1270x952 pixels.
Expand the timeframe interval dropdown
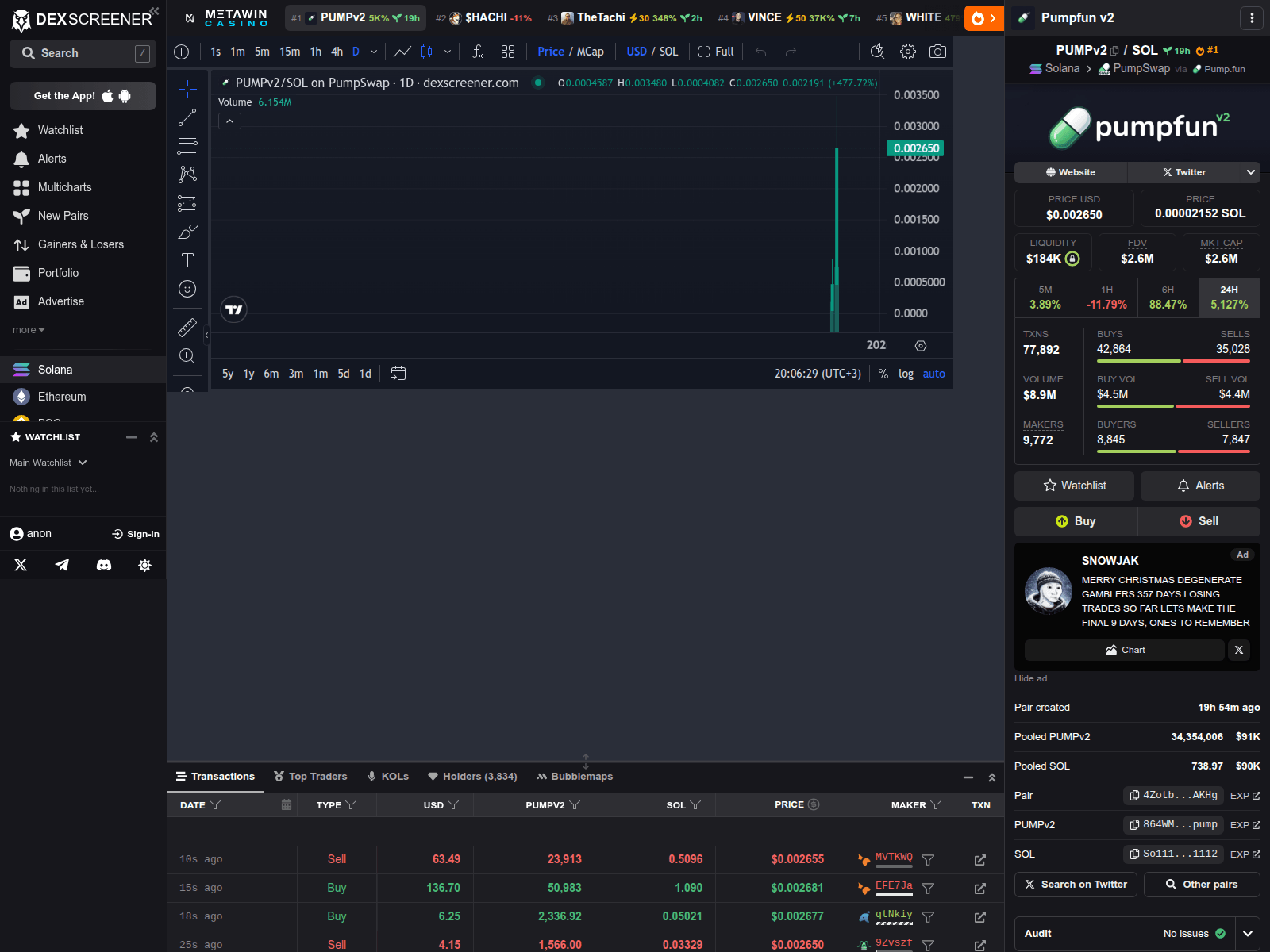coord(374,52)
